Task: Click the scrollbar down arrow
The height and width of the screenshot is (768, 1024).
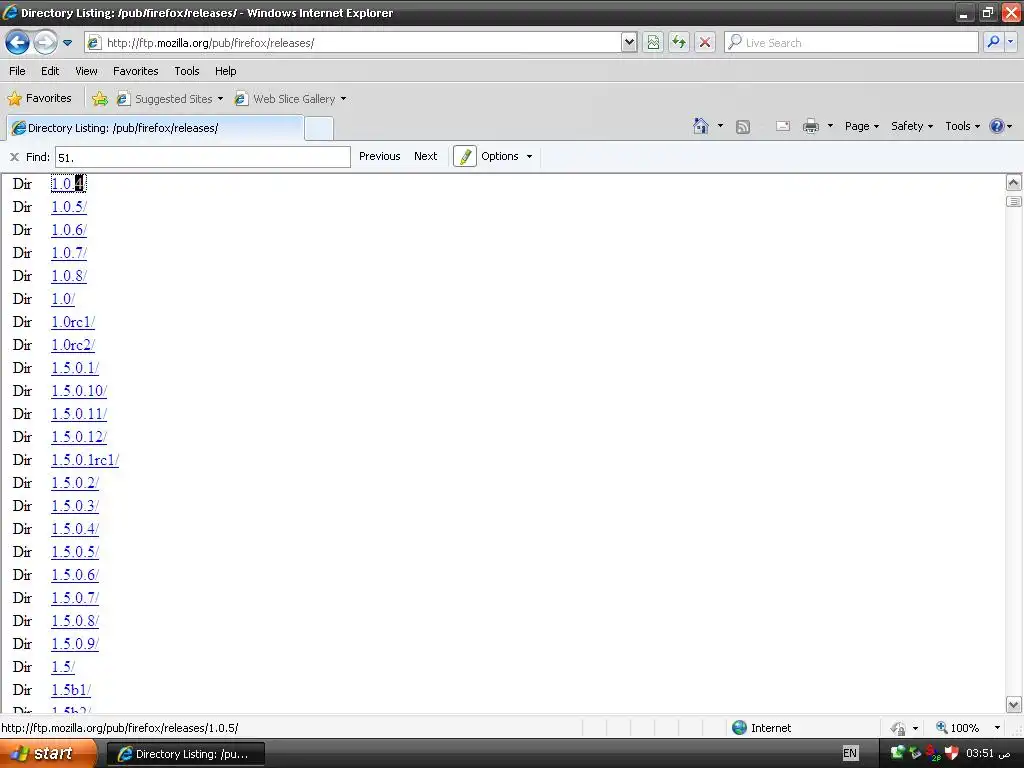Action: click(1014, 705)
